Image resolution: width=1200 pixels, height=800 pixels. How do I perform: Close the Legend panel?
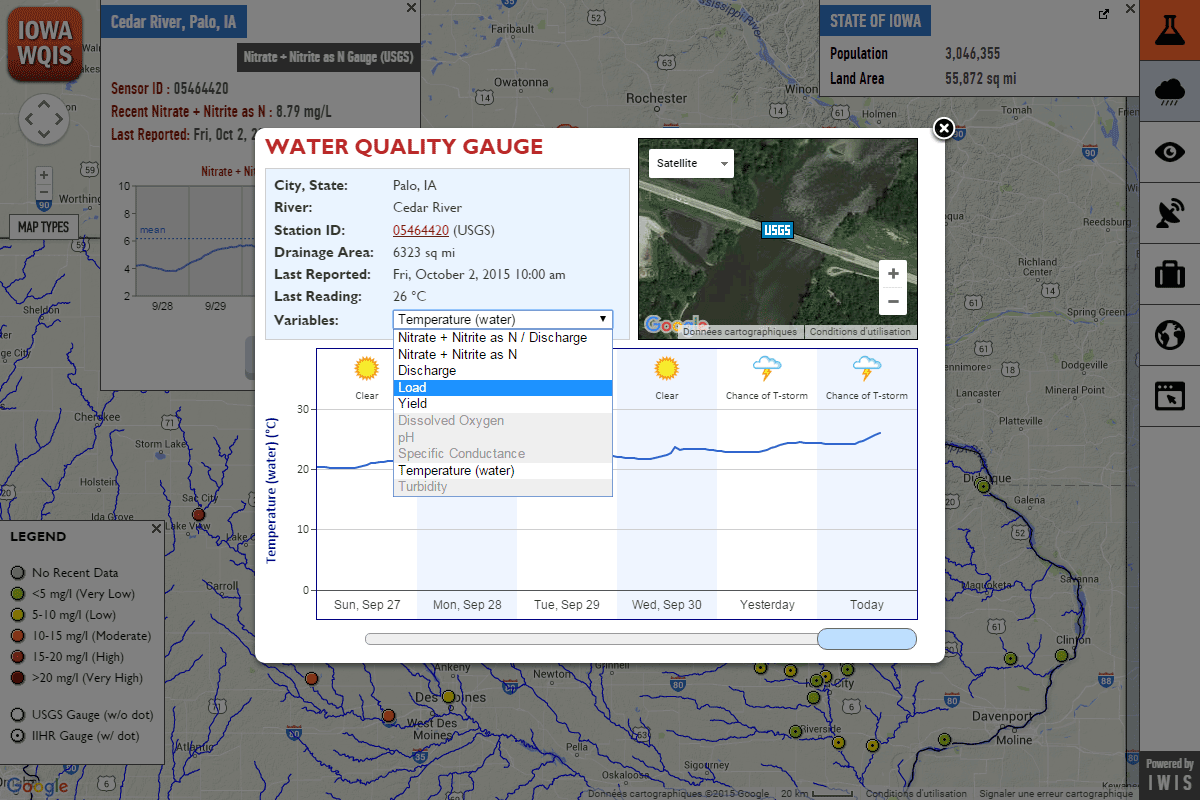point(156,528)
